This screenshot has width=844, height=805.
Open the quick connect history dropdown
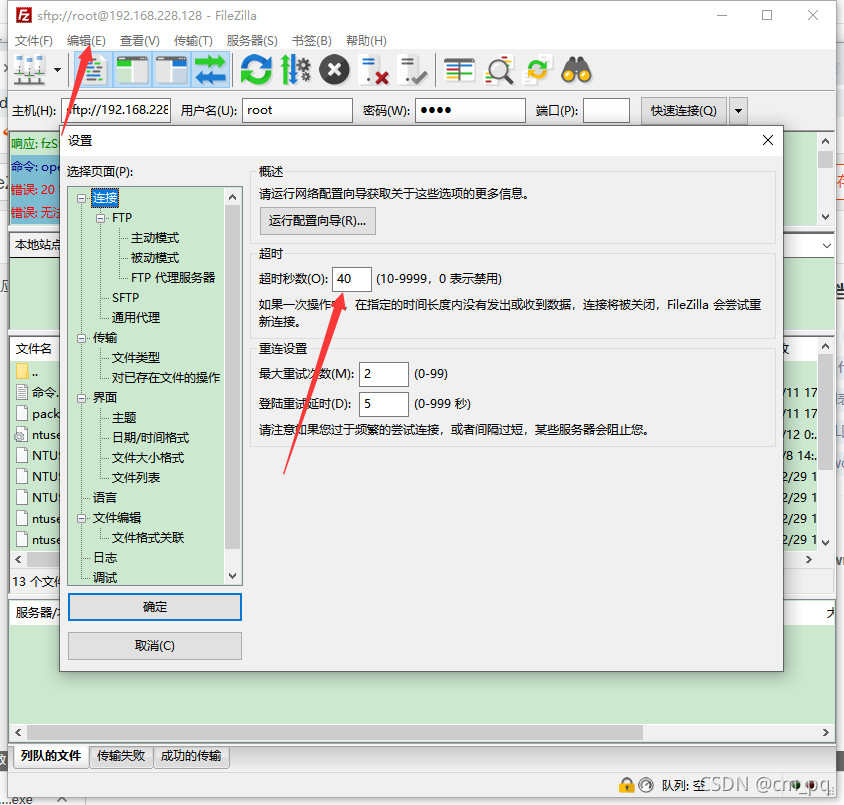coord(738,110)
